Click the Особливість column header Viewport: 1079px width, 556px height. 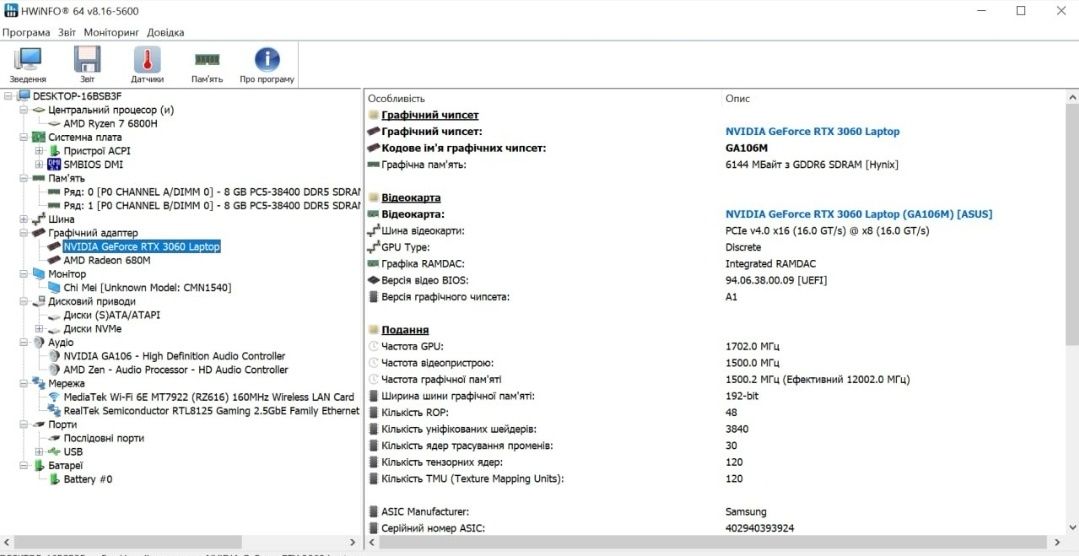(396, 98)
